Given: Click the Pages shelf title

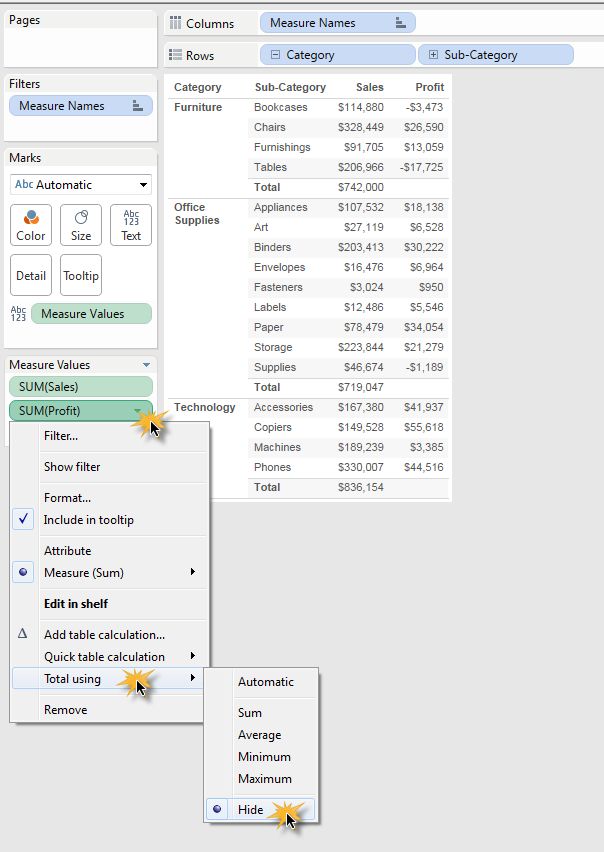Looking at the screenshot, I should coord(24,20).
